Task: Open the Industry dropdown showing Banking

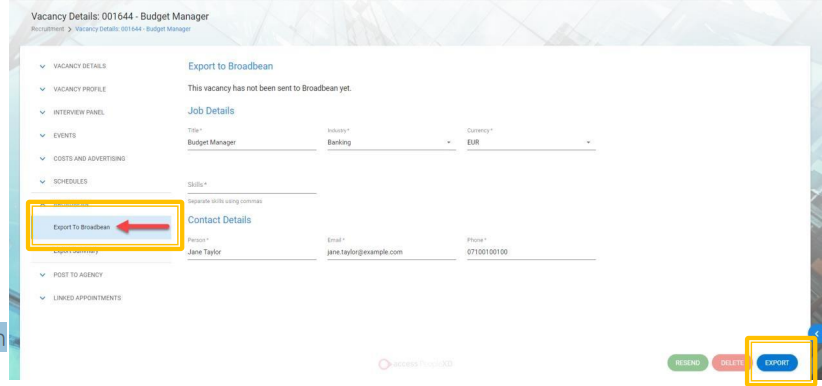Action: [391, 142]
